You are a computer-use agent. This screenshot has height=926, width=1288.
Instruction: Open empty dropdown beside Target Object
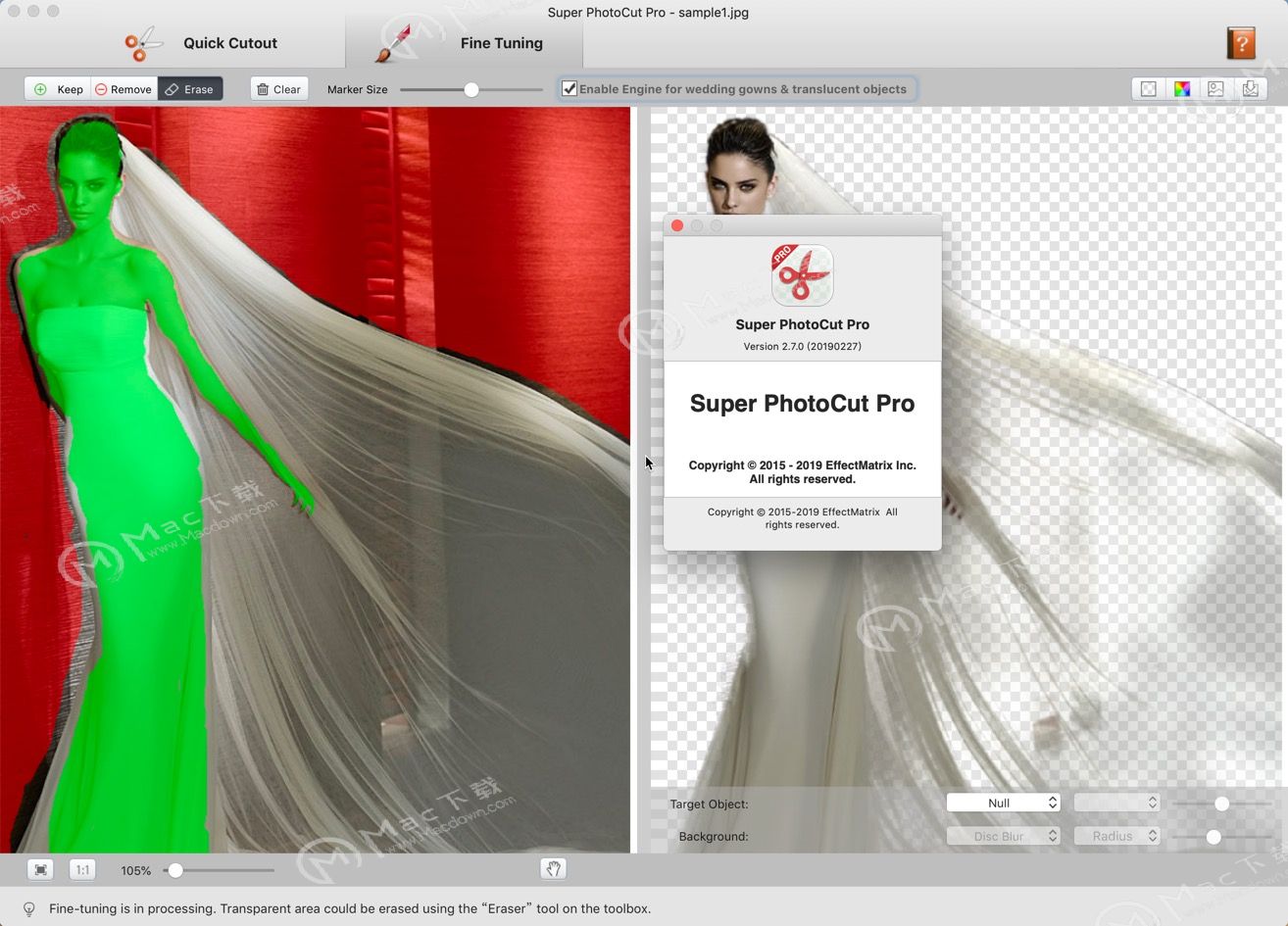coord(1116,803)
